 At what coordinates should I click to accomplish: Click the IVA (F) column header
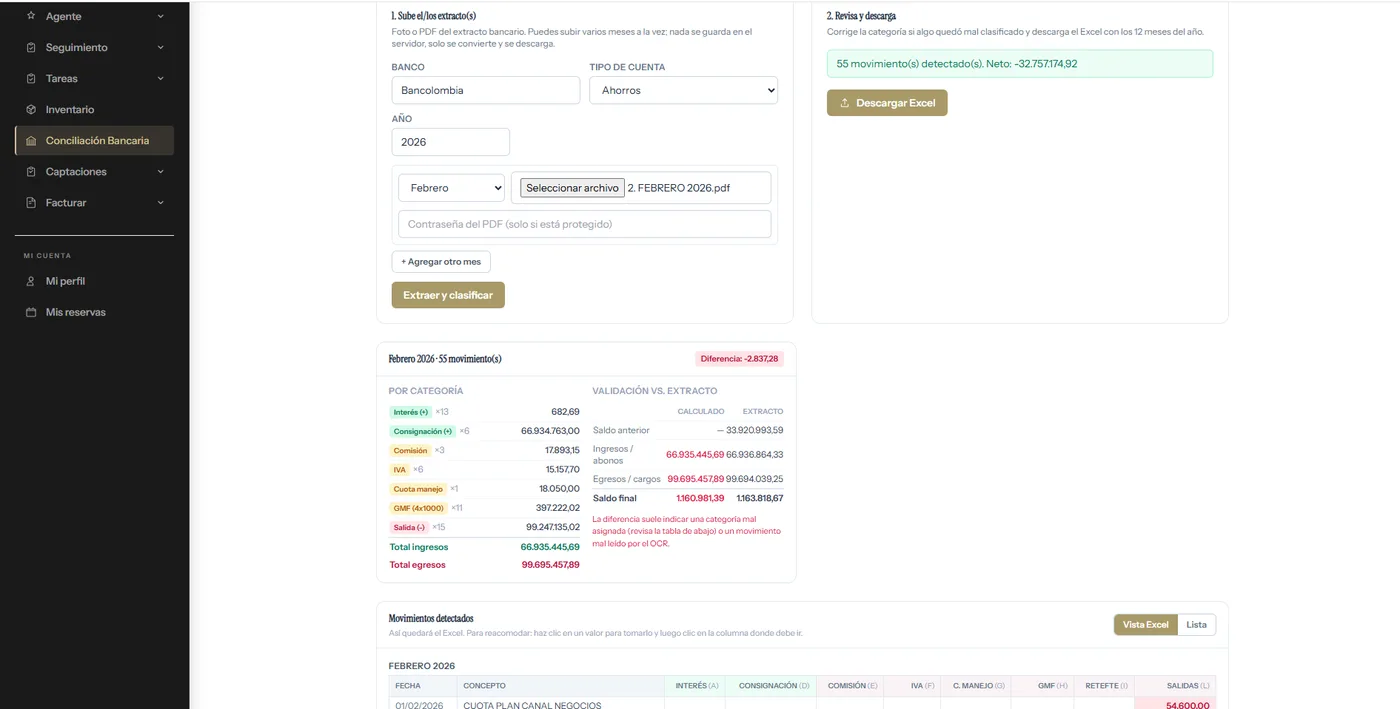click(x=913, y=686)
